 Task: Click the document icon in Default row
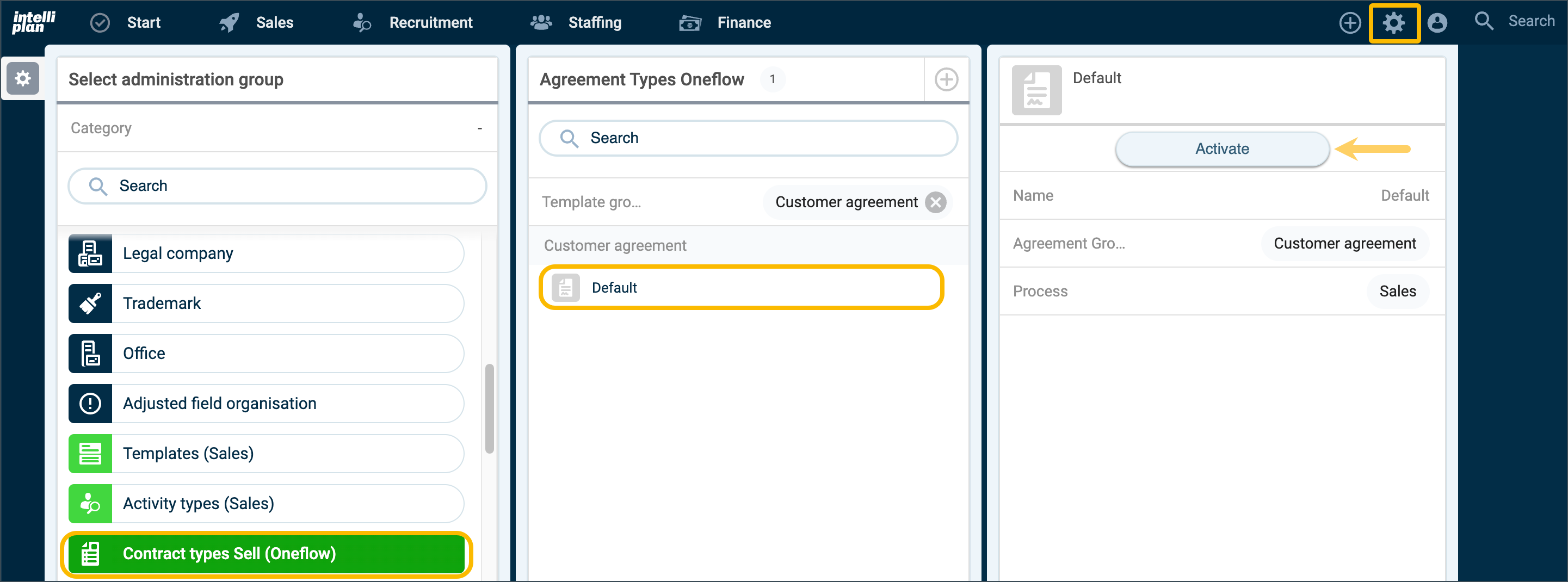pyautogui.click(x=565, y=287)
